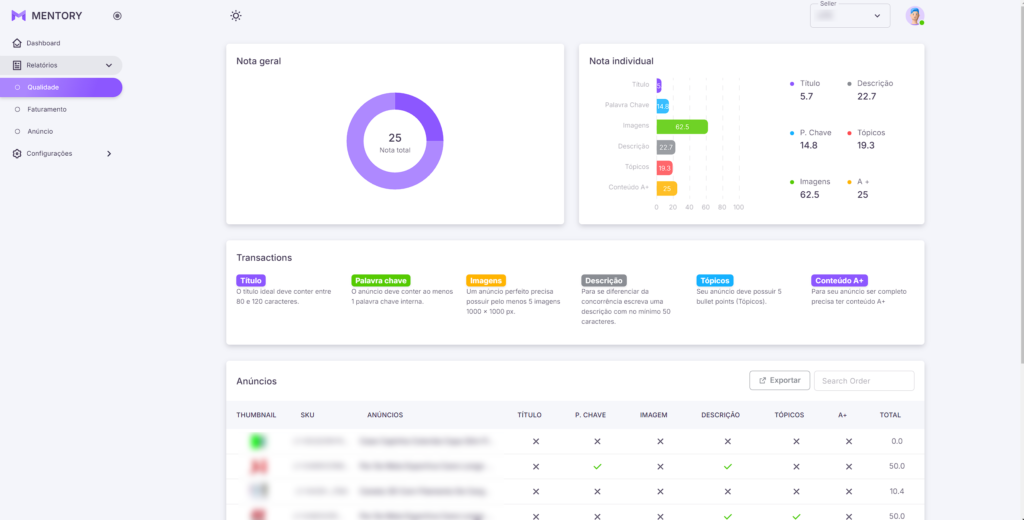Image resolution: width=1024 pixels, height=520 pixels.
Task: Open the user avatar menu
Action: coord(914,16)
